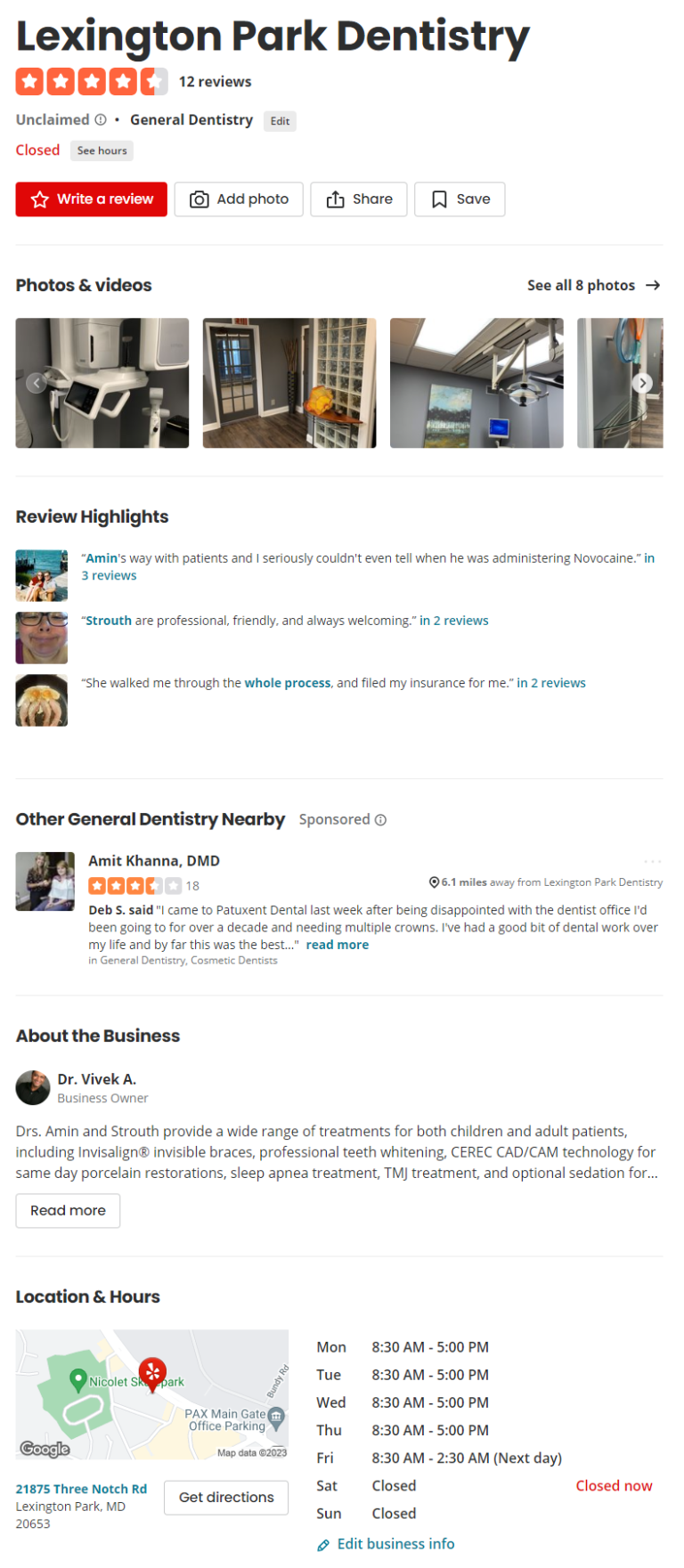684x1568 pixels.
Task: Click the three-dot menu on Amit Khanna ad
Action: pos(653,861)
